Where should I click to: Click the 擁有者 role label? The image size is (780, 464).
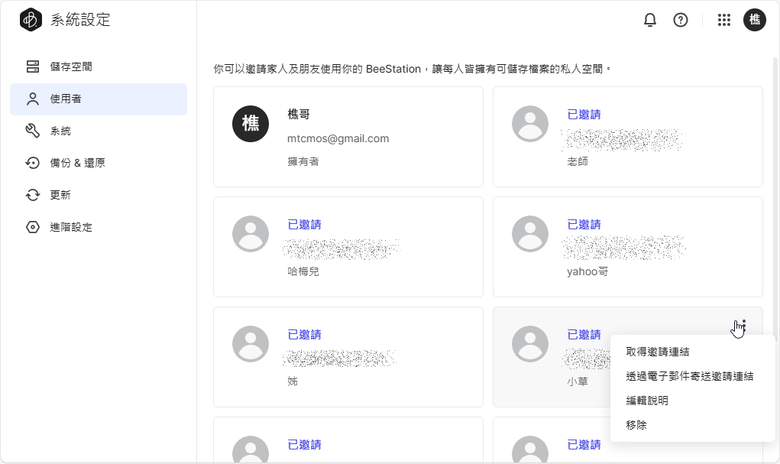(303, 161)
